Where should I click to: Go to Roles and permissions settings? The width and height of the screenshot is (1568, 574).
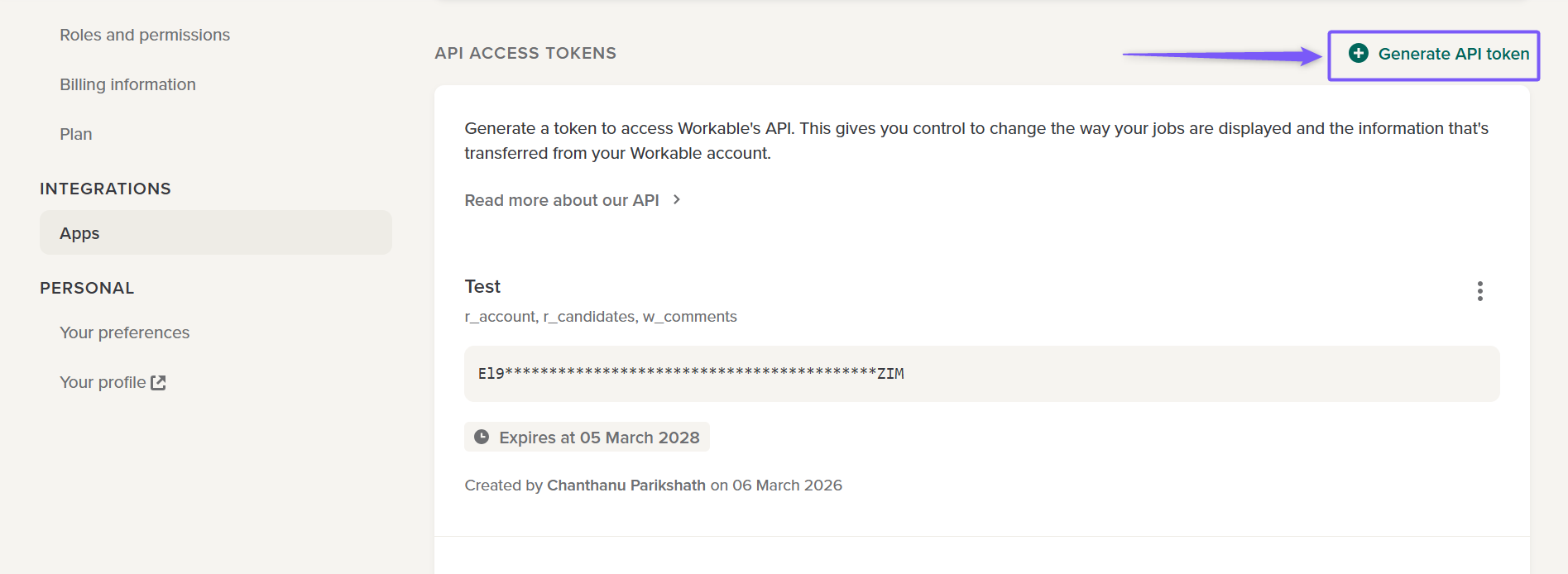coord(145,35)
